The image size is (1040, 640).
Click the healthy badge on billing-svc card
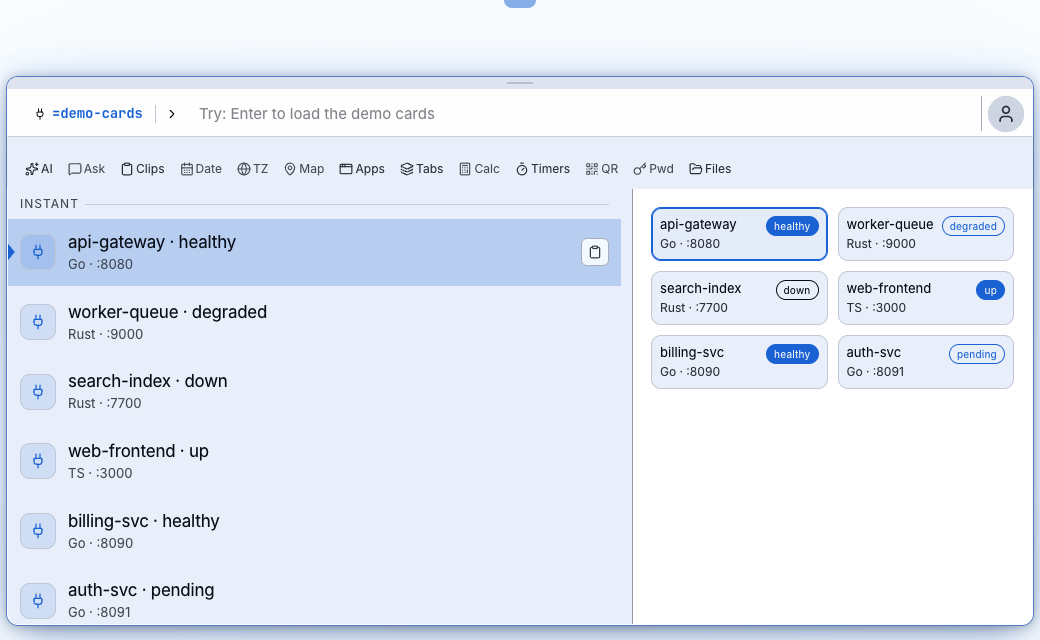pos(792,354)
